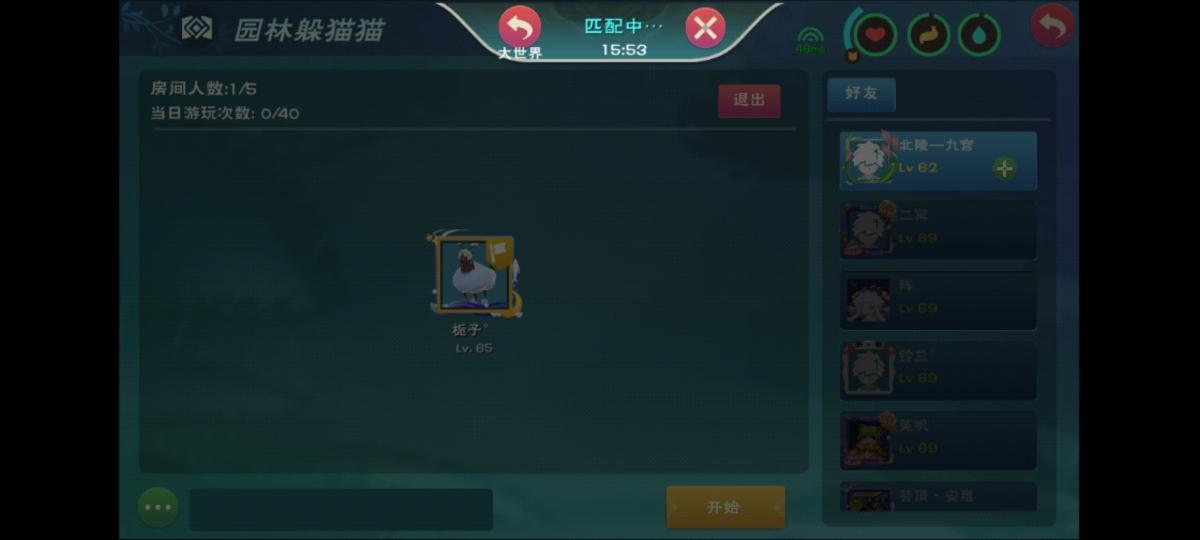Invite 北陵—九宫 with the green plus icon

coord(1005,169)
